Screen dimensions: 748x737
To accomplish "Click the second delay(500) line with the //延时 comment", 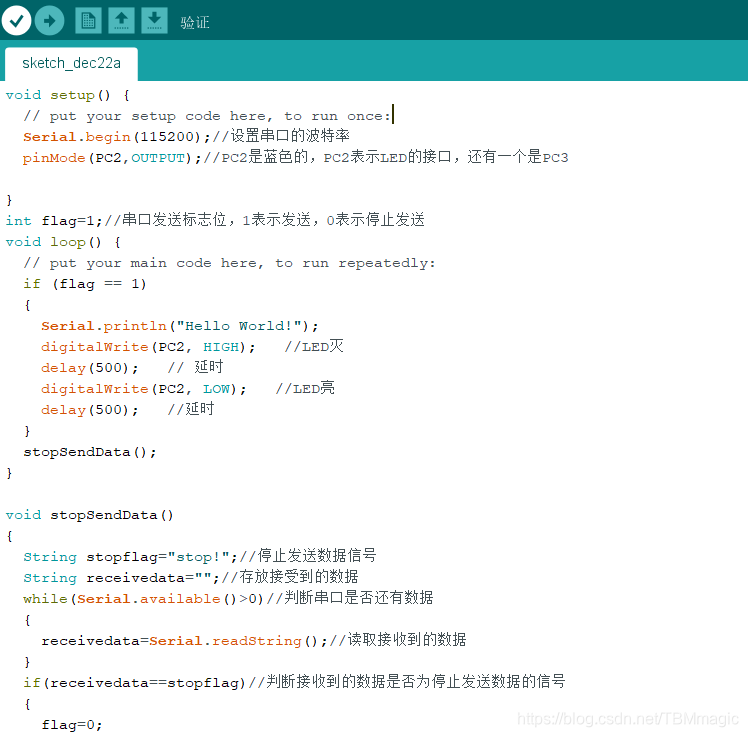I will (127, 410).
